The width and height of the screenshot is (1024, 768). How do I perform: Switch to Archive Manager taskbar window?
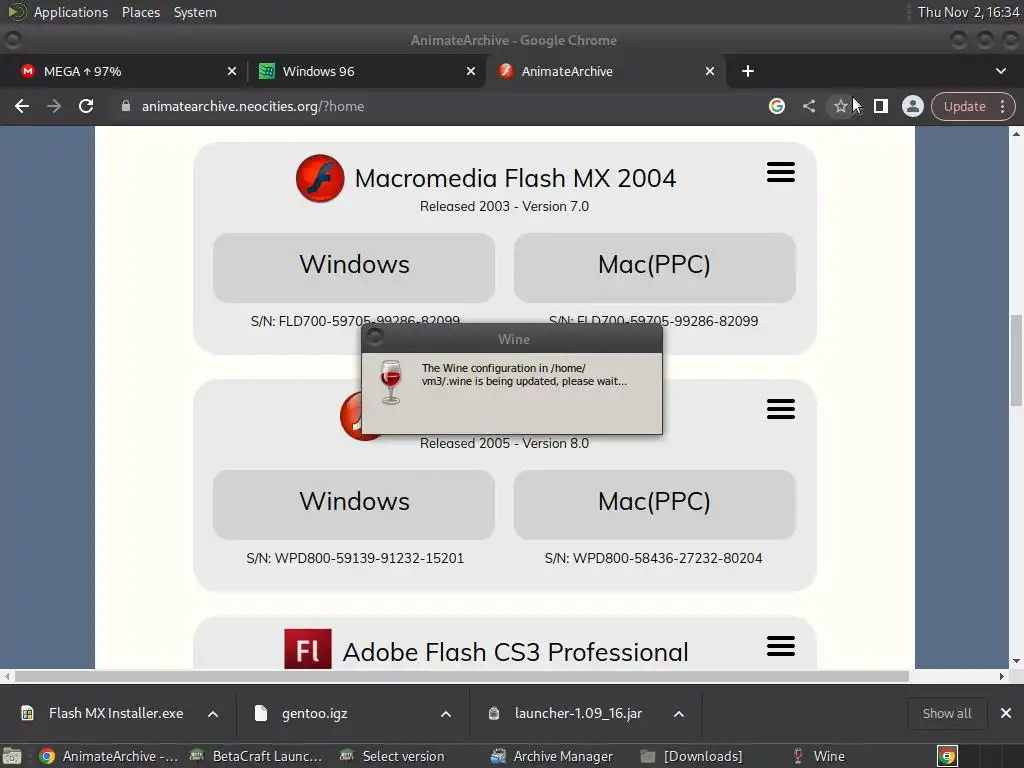552,756
